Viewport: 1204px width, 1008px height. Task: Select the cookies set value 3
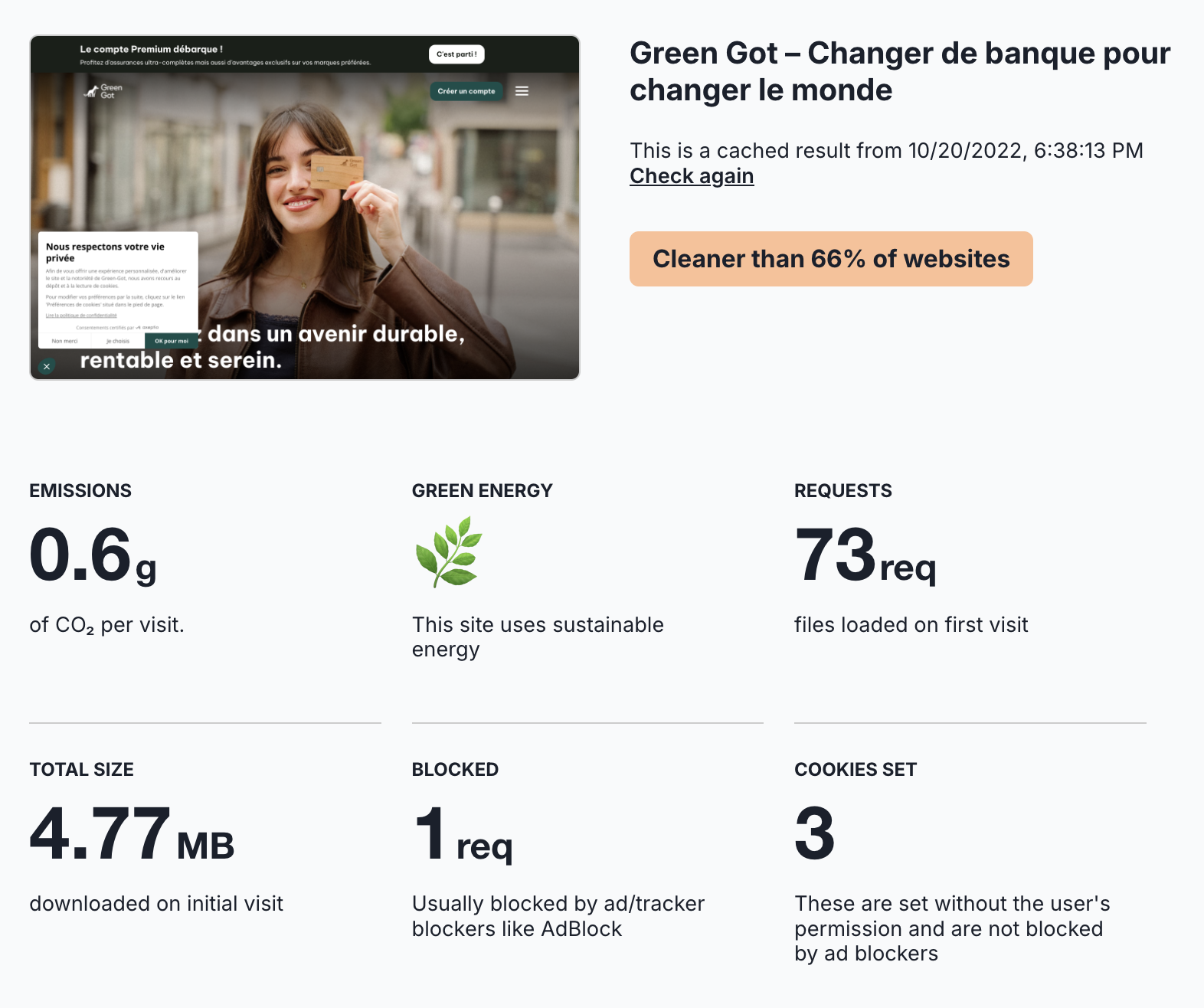(815, 833)
